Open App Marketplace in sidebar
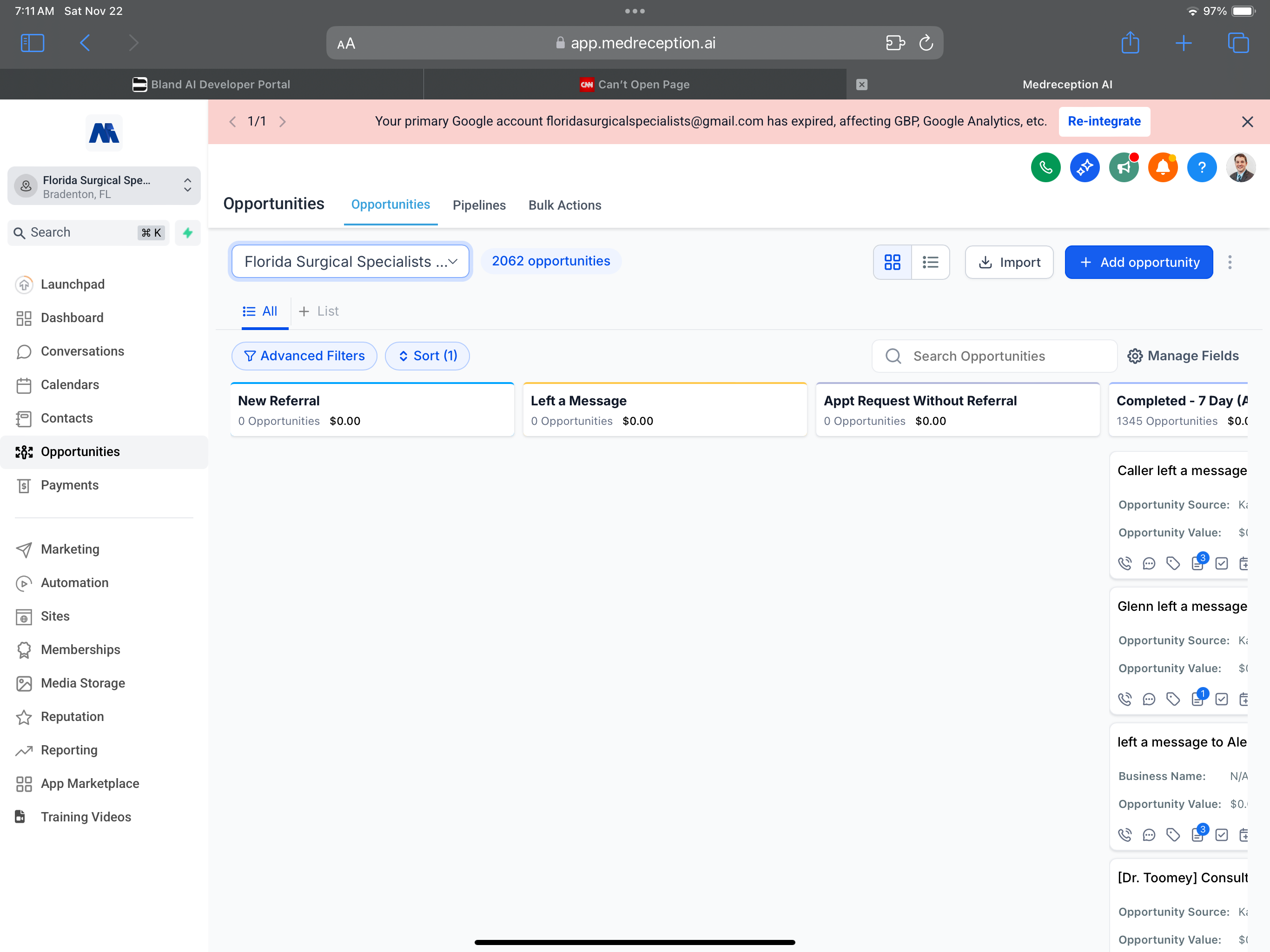 pos(104,784)
